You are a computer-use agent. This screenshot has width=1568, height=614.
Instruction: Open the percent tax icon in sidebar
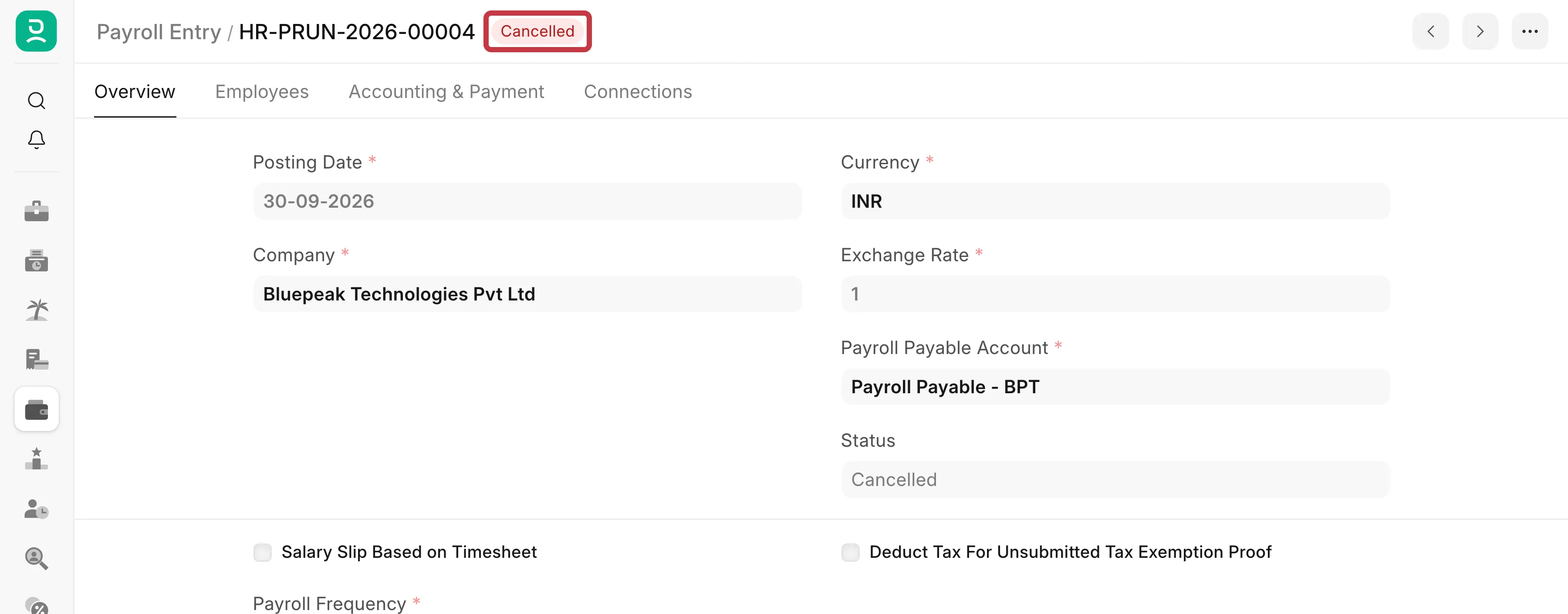pyautogui.click(x=37, y=605)
